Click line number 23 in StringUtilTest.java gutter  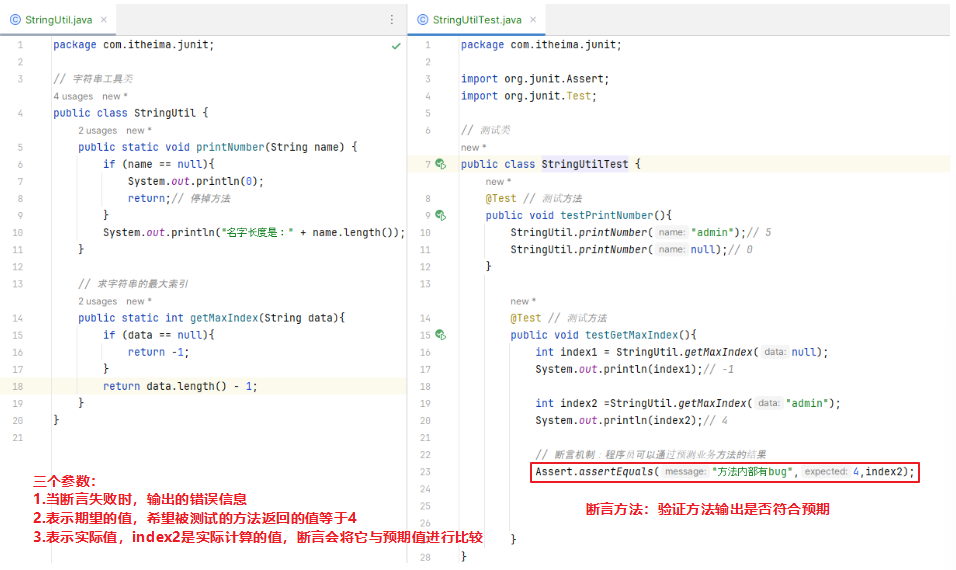tap(426, 471)
